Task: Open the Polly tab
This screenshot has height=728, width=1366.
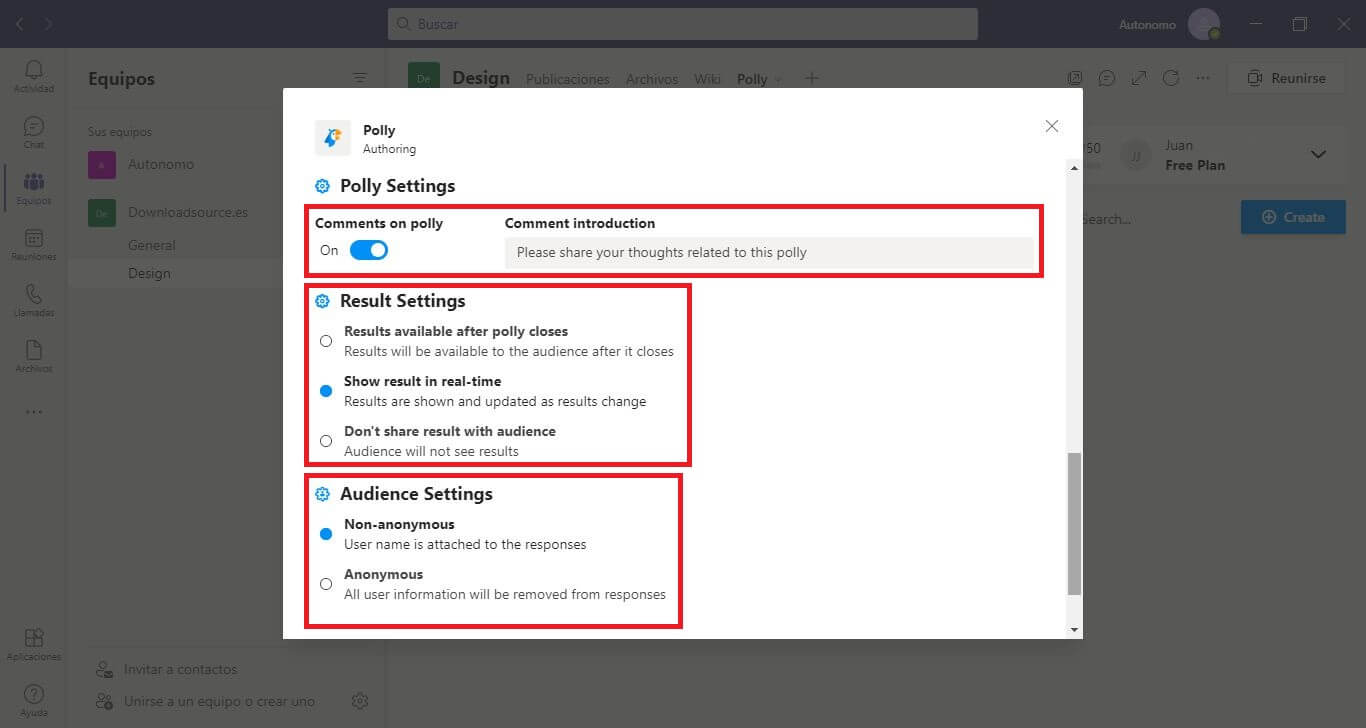Action: coord(752,79)
